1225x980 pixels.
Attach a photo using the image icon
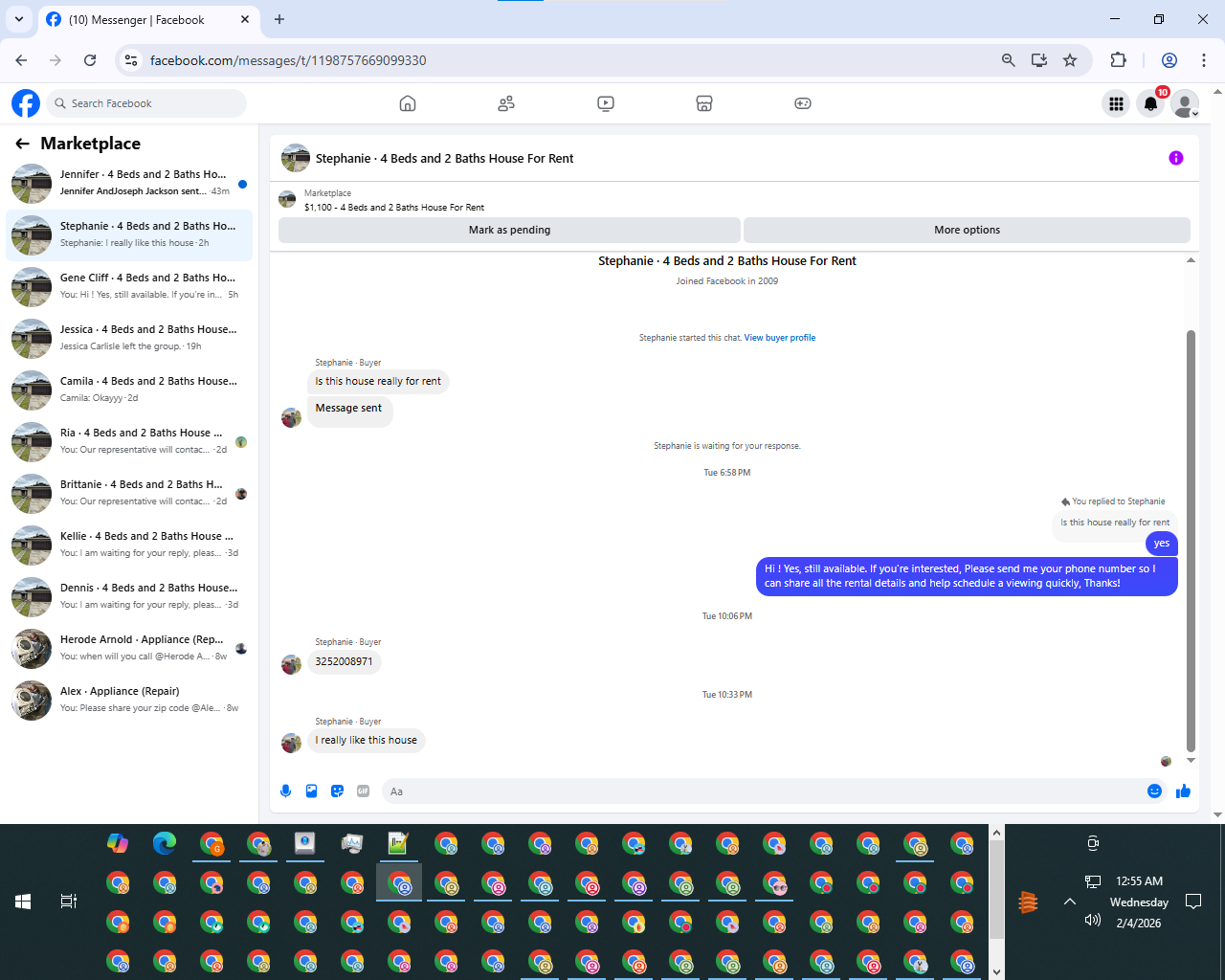(311, 791)
